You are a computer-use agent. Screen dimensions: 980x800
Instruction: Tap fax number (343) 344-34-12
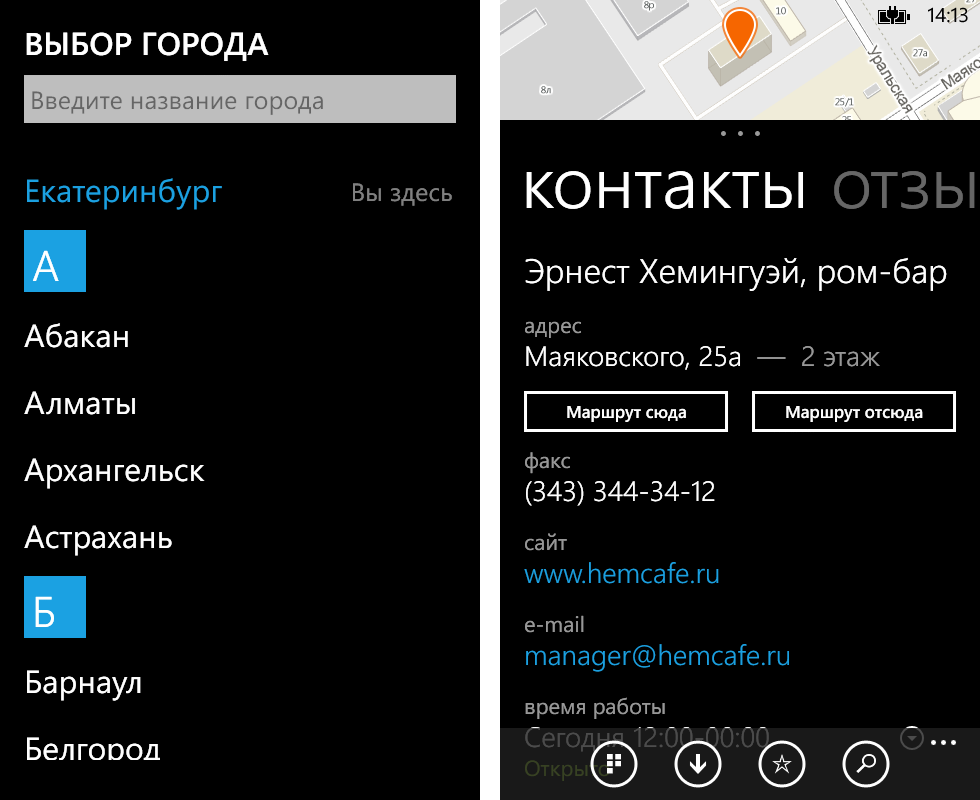619,492
